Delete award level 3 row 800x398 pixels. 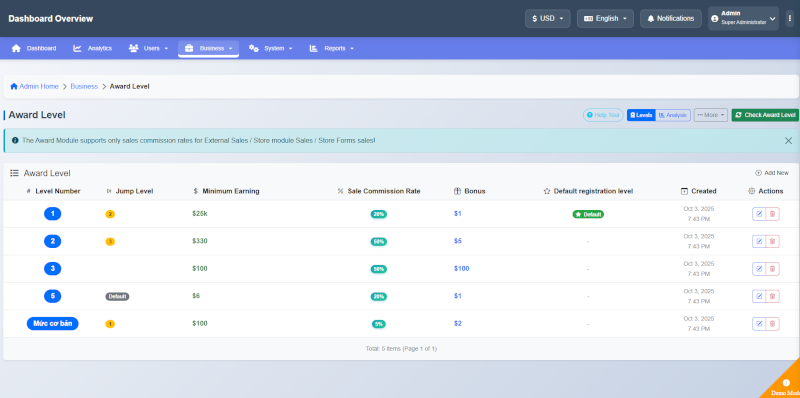(772, 269)
